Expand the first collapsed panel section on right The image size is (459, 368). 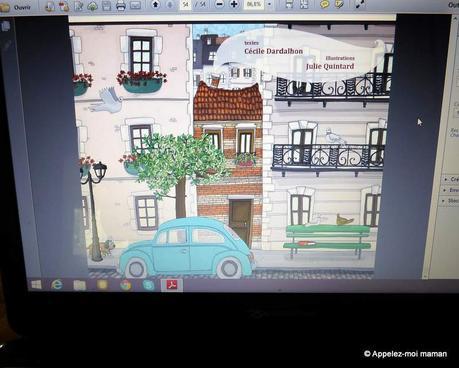[451, 179]
